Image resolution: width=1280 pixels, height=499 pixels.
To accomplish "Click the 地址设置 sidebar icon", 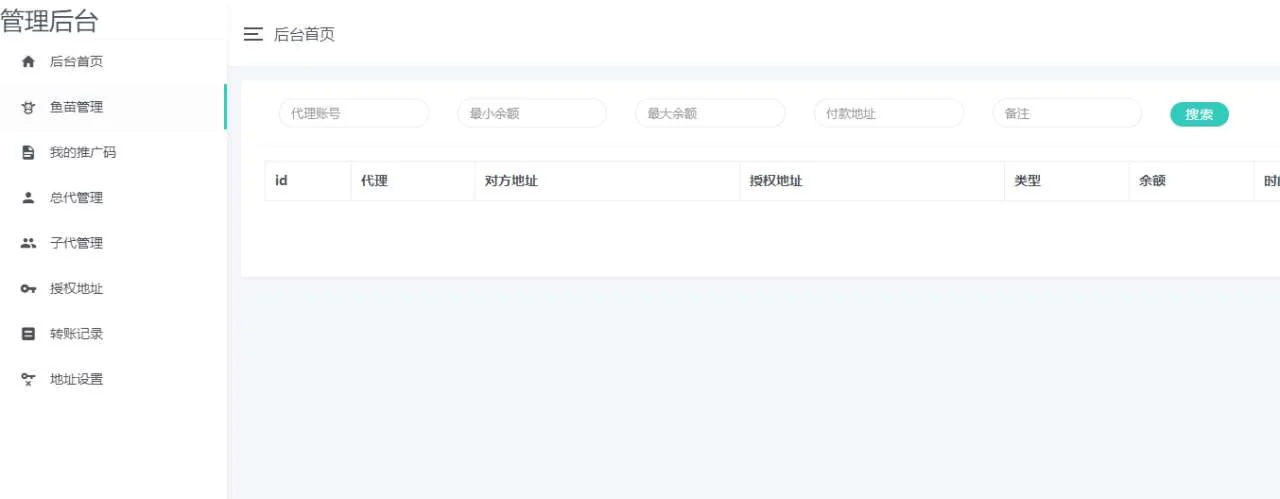I will point(28,379).
